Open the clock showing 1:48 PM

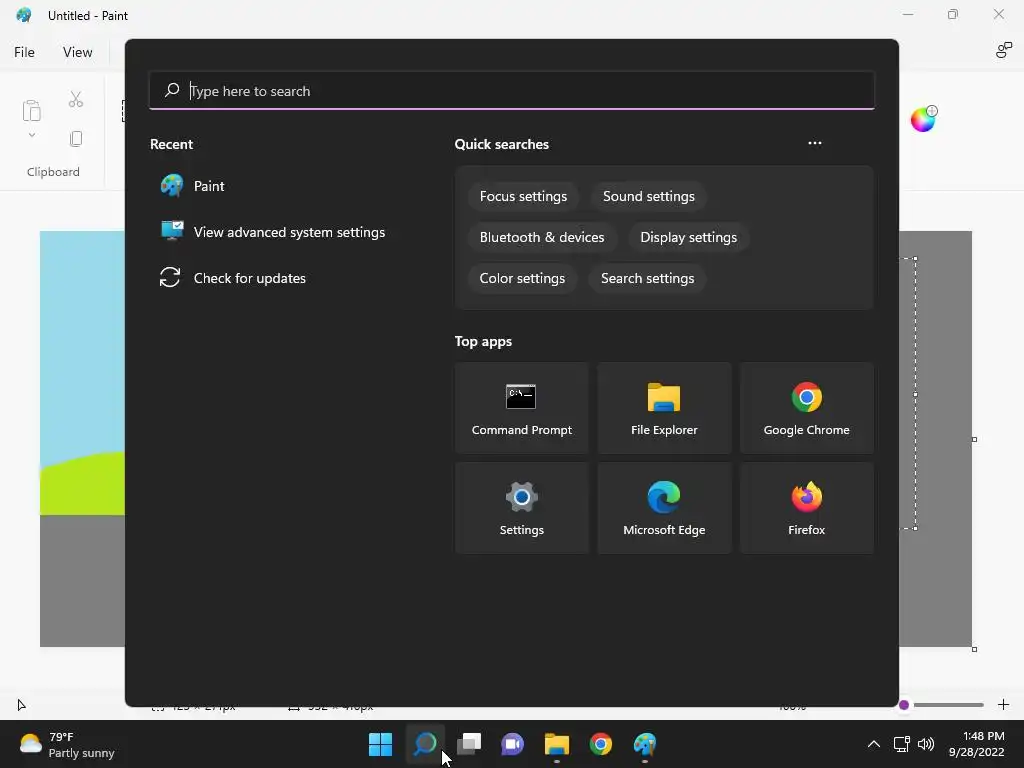pos(976,744)
